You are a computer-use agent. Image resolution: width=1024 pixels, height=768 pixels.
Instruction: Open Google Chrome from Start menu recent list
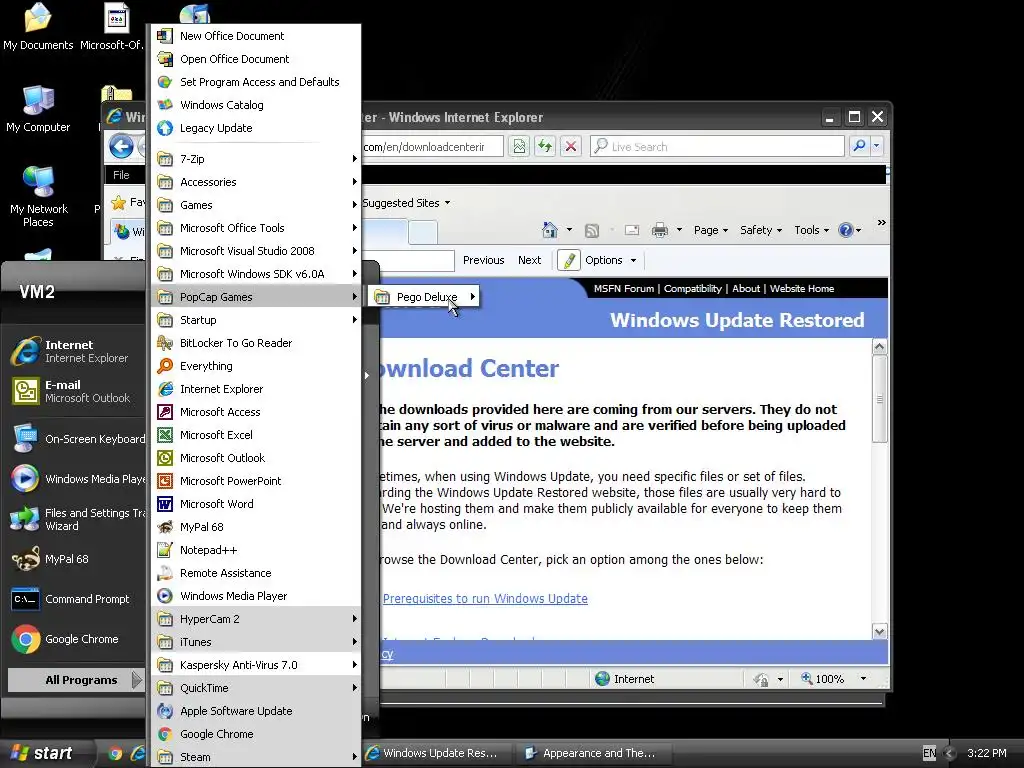(76, 639)
